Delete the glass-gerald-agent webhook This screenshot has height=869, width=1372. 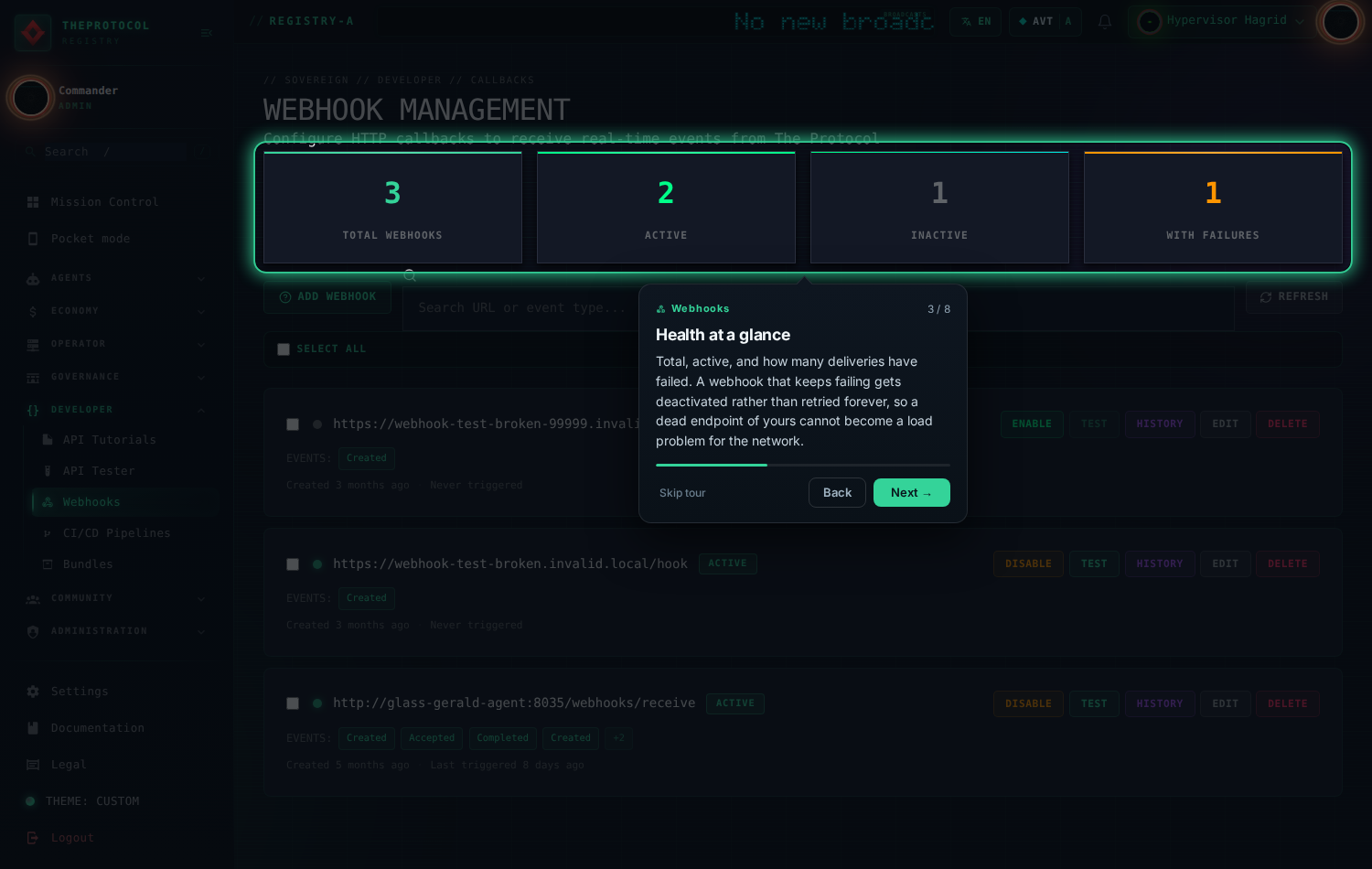(x=1287, y=703)
